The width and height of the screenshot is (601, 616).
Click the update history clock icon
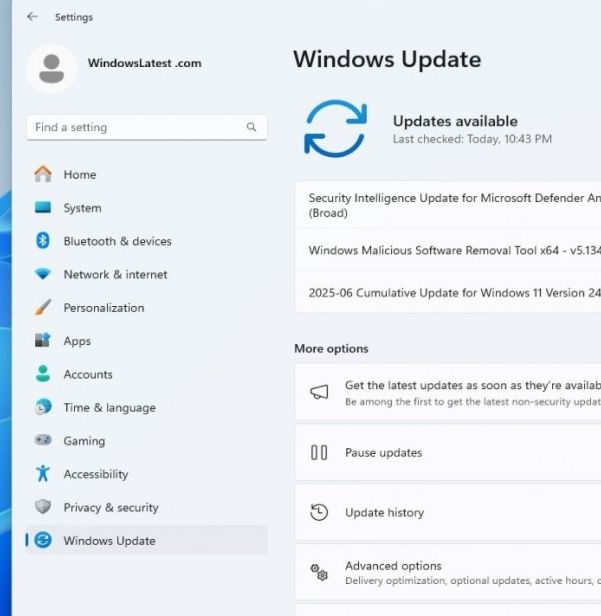[x=319, y=512]
